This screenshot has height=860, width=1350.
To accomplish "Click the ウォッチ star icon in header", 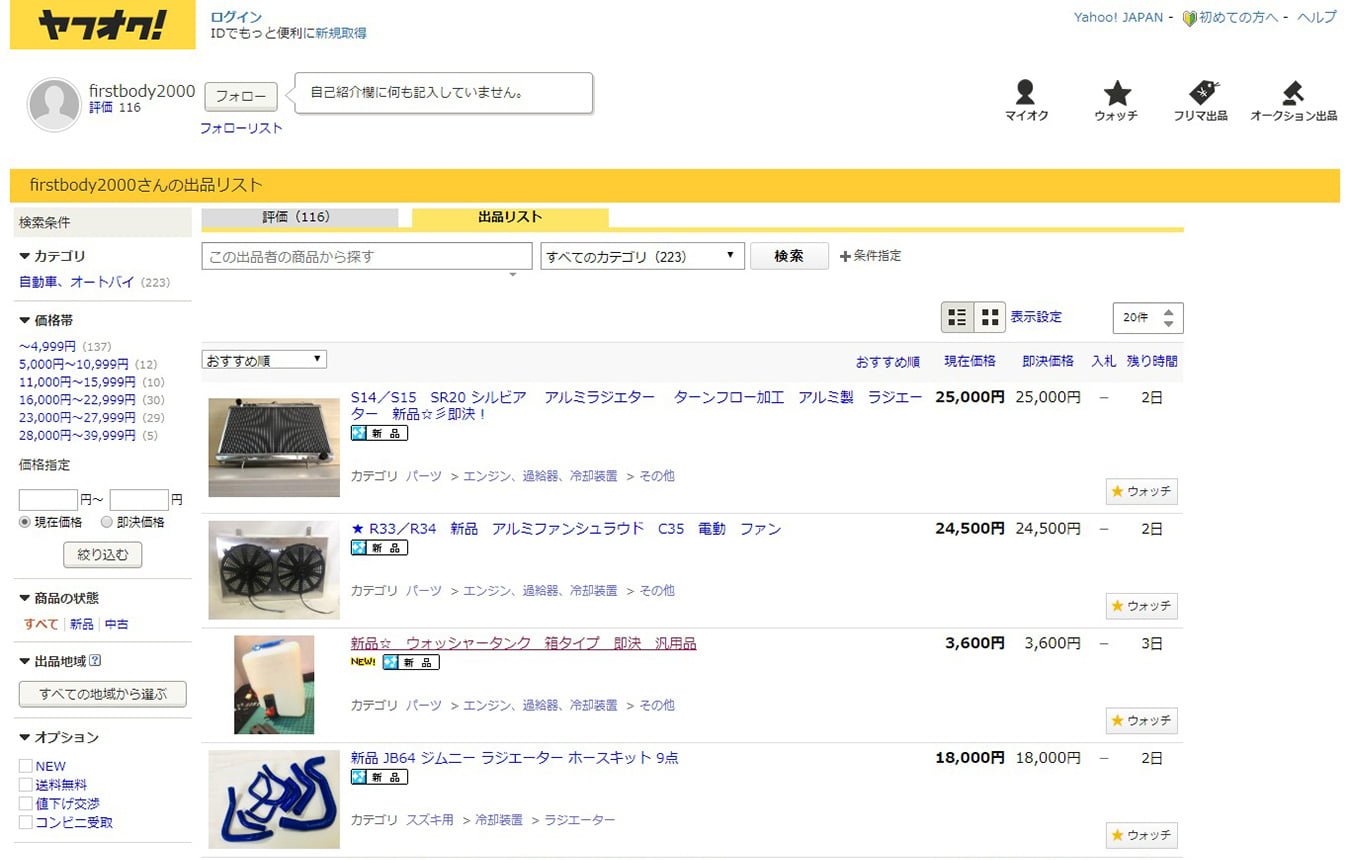I will [1116, 94].
